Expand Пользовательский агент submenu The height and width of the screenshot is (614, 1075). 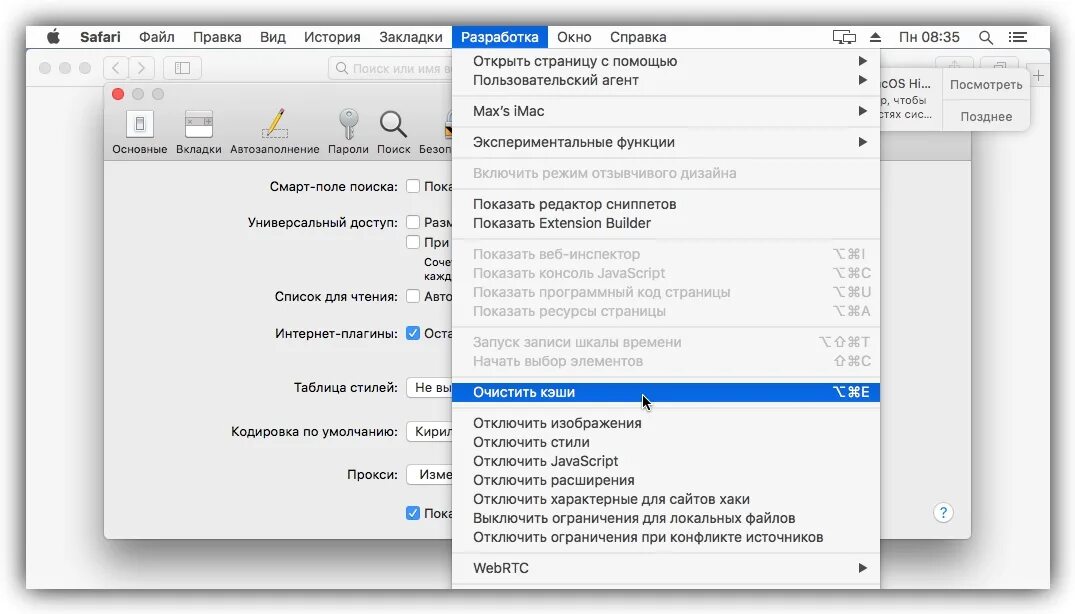pyautogui.click(x=666, y=80)
